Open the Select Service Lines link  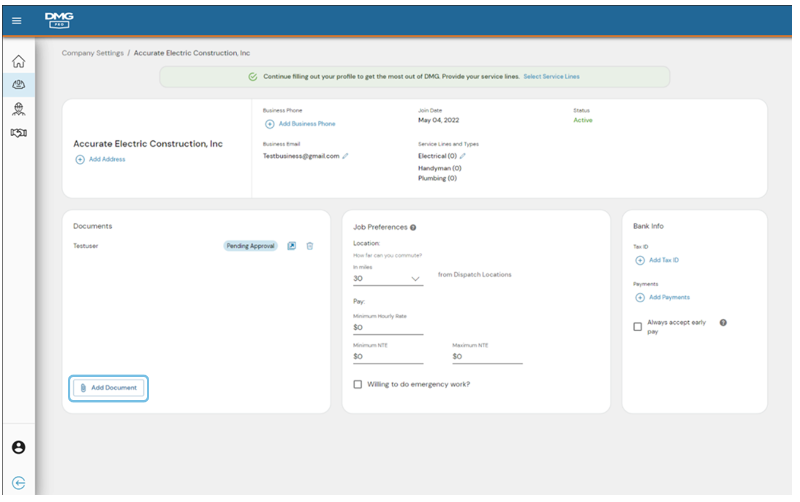pos(551,76)
